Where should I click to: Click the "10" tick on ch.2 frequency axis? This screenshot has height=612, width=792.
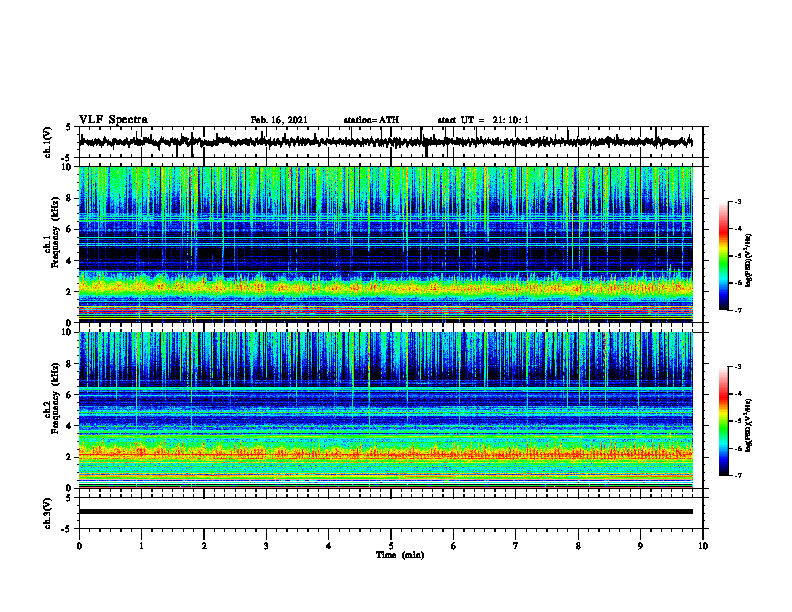[x=68, y=332]
